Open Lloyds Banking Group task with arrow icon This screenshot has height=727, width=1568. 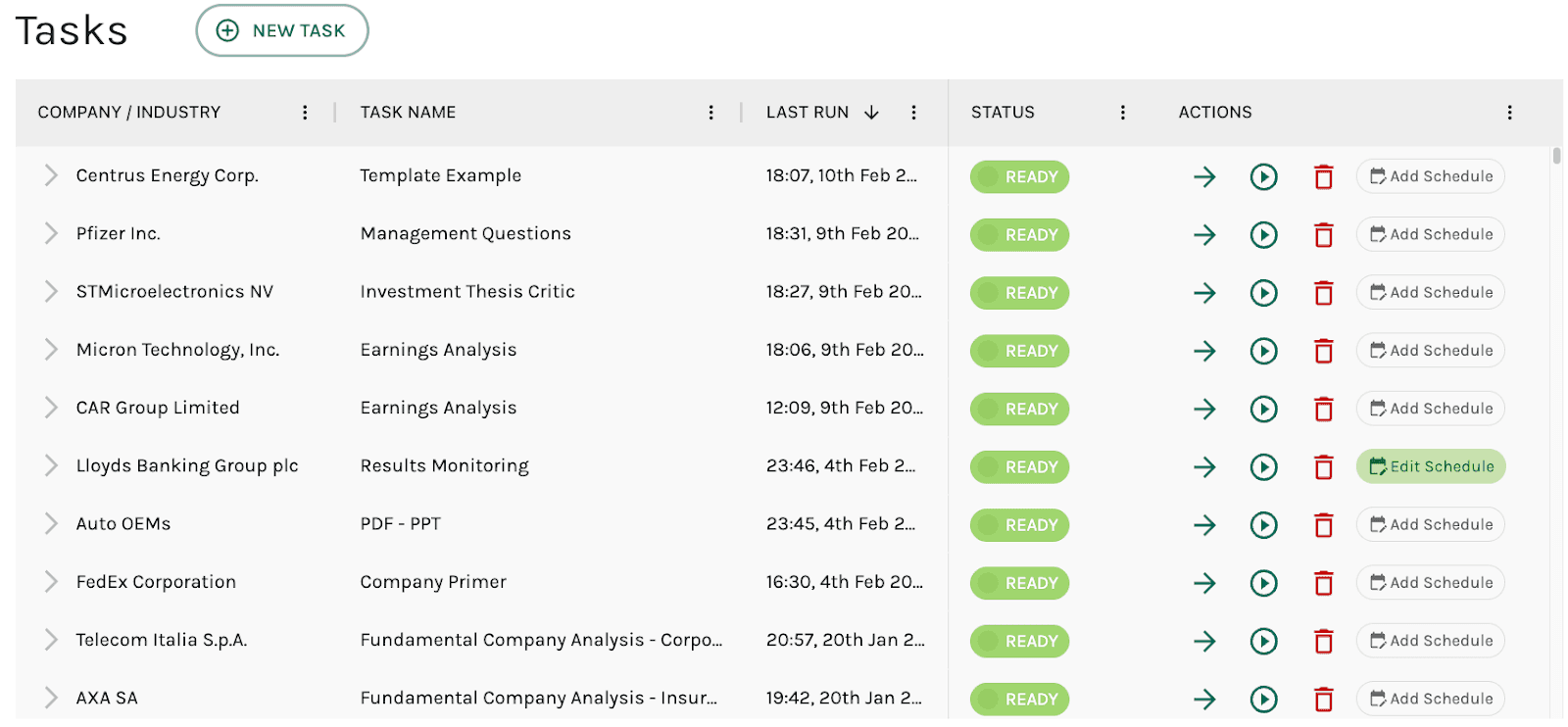[x=1204, y=467]
